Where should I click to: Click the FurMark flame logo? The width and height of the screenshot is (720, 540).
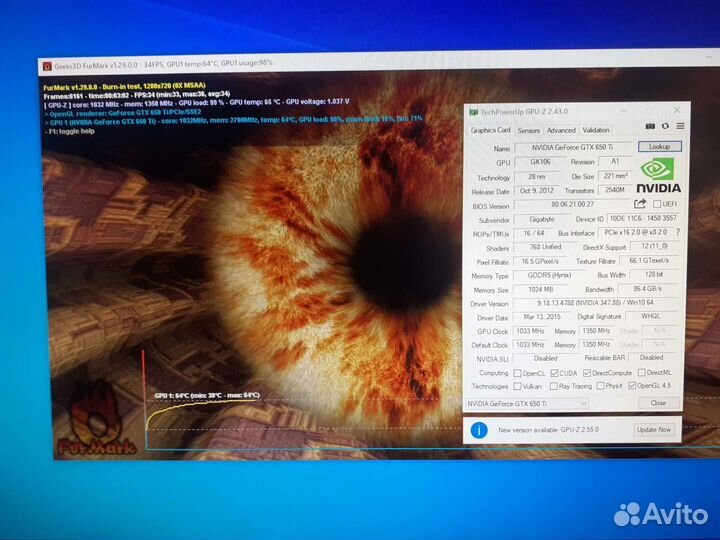[96, 420]
